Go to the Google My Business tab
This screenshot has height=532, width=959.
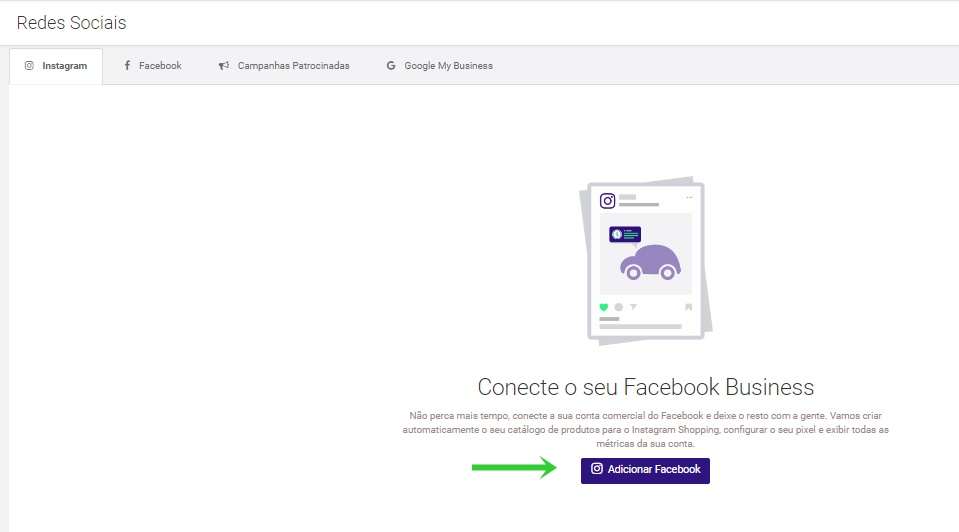439,66
